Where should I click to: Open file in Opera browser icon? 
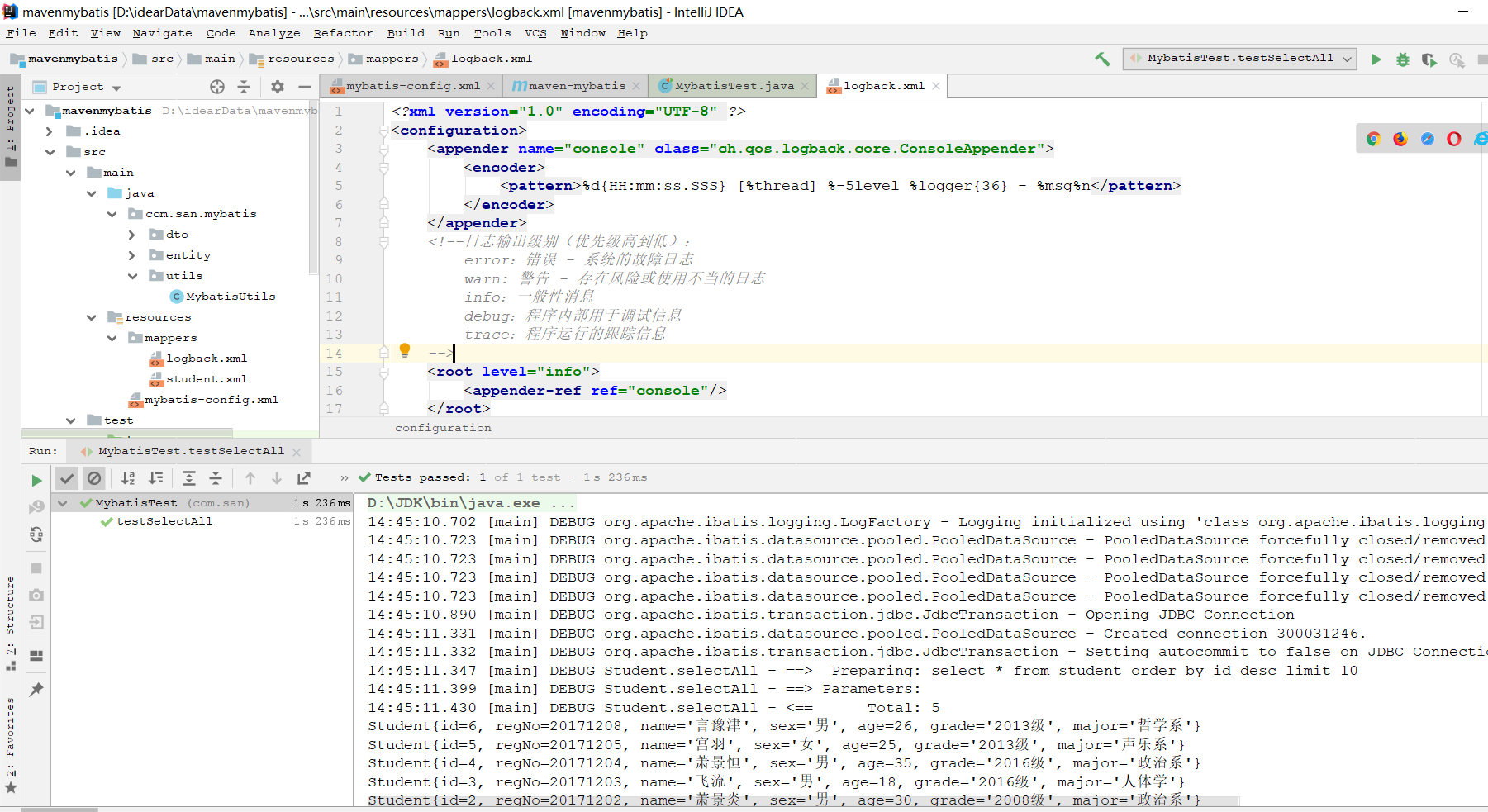(x=1454, y=139)
